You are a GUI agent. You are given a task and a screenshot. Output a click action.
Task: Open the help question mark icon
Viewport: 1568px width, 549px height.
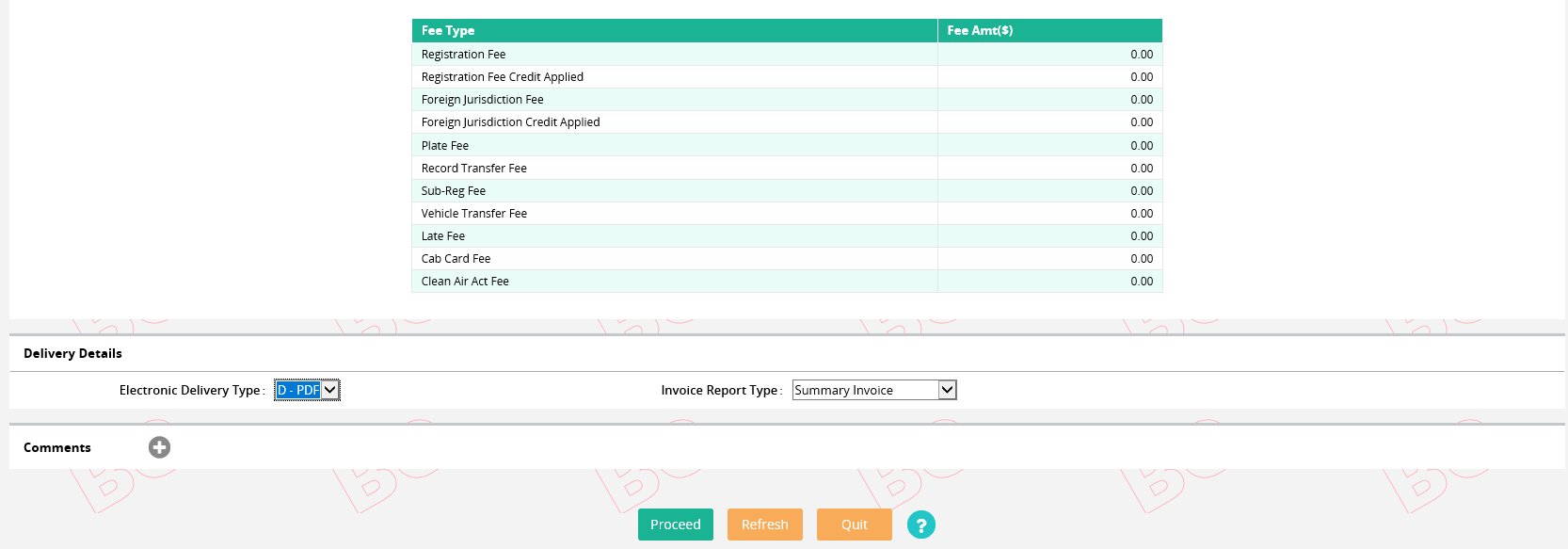(920, 525)
